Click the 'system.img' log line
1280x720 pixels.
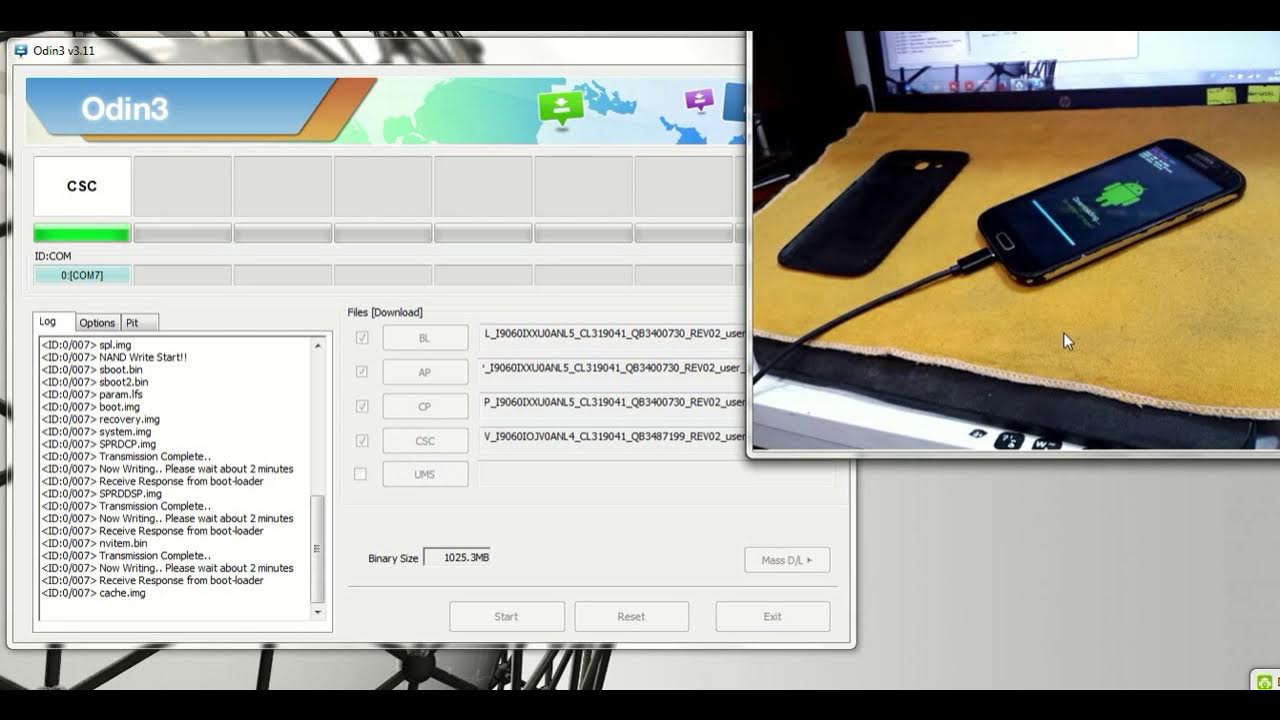point(96,432)
